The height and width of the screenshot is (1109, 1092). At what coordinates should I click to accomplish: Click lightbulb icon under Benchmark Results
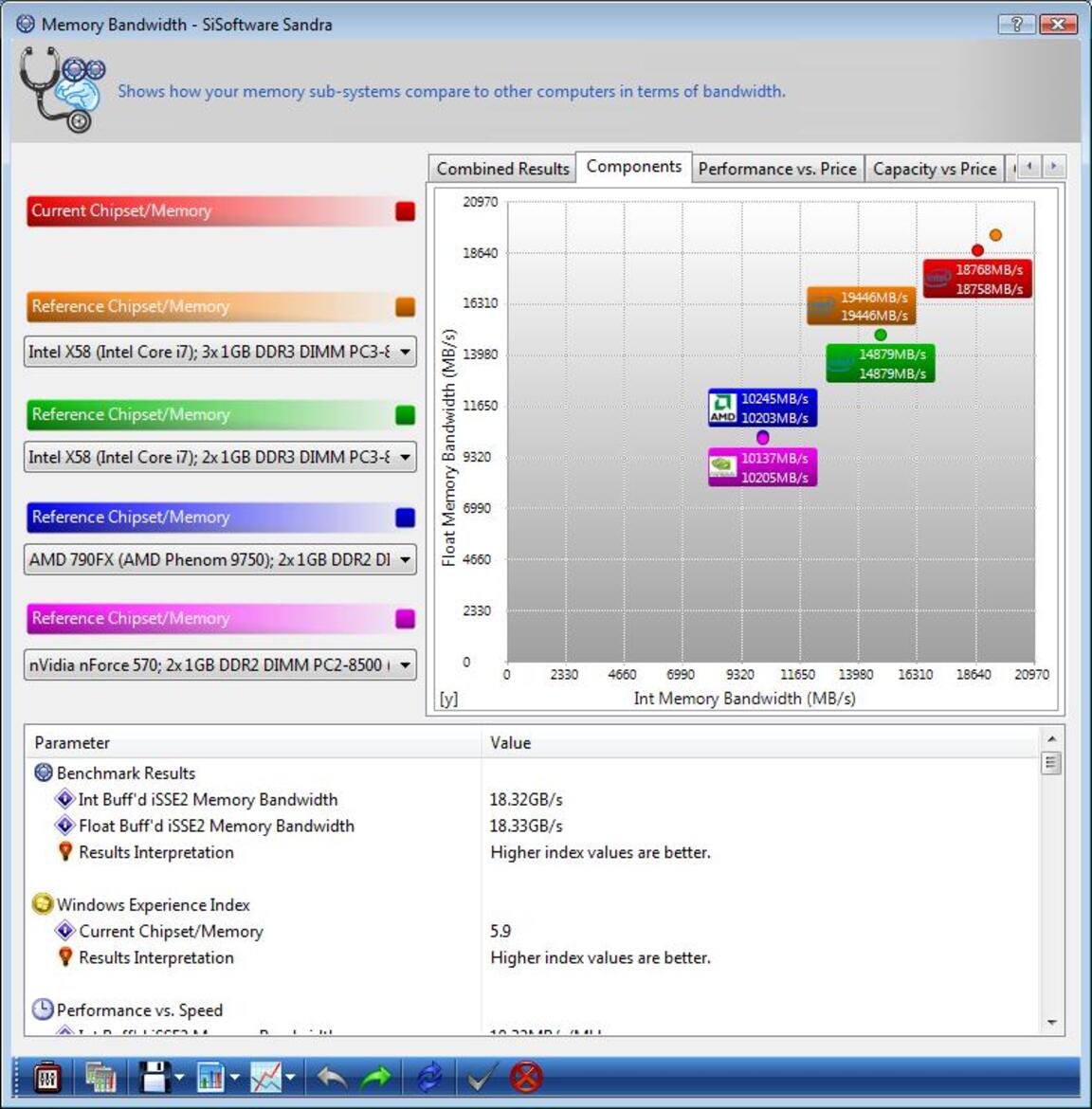point(65,851)
